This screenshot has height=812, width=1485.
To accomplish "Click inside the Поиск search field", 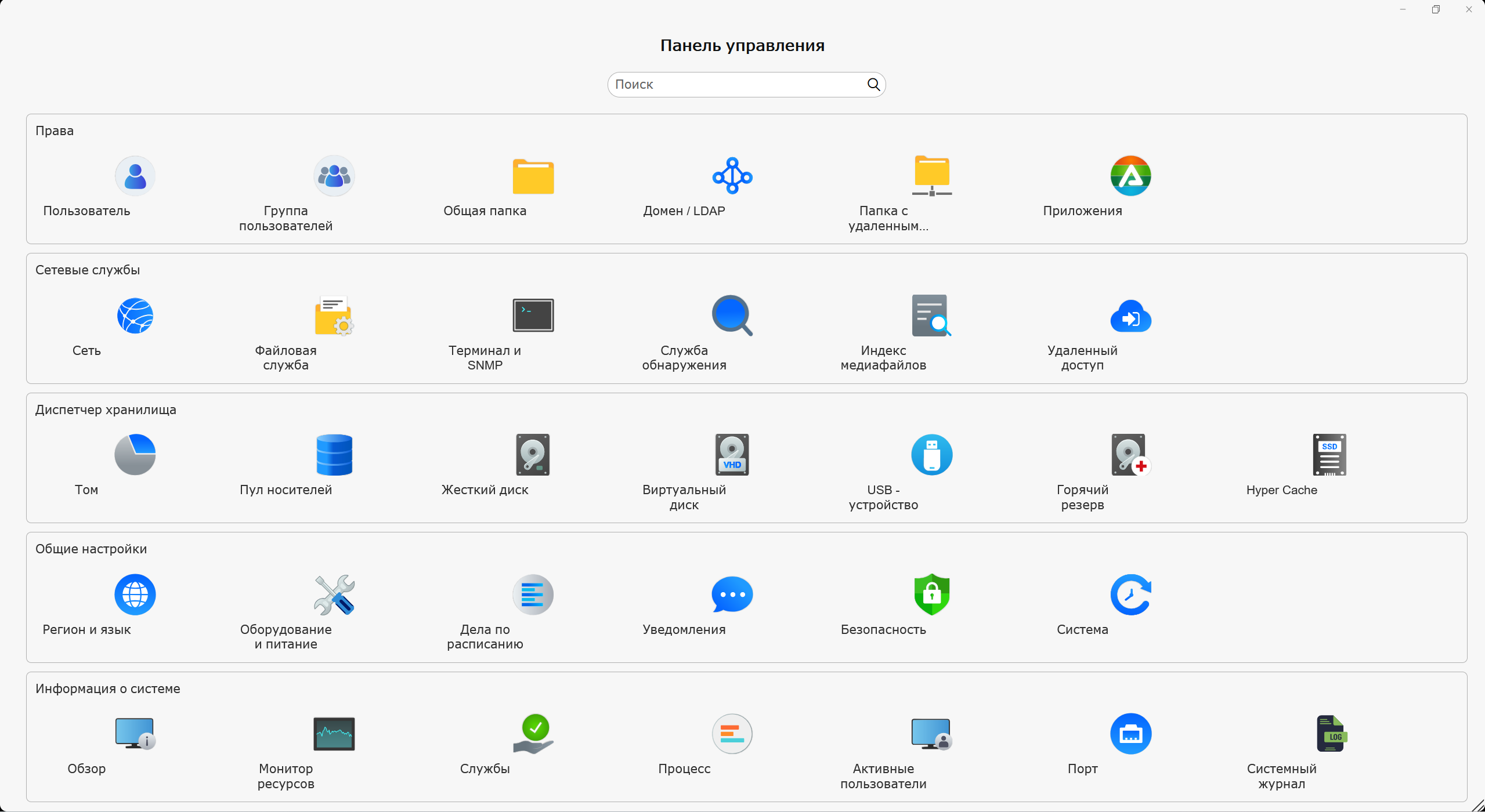I will point(737,85).
